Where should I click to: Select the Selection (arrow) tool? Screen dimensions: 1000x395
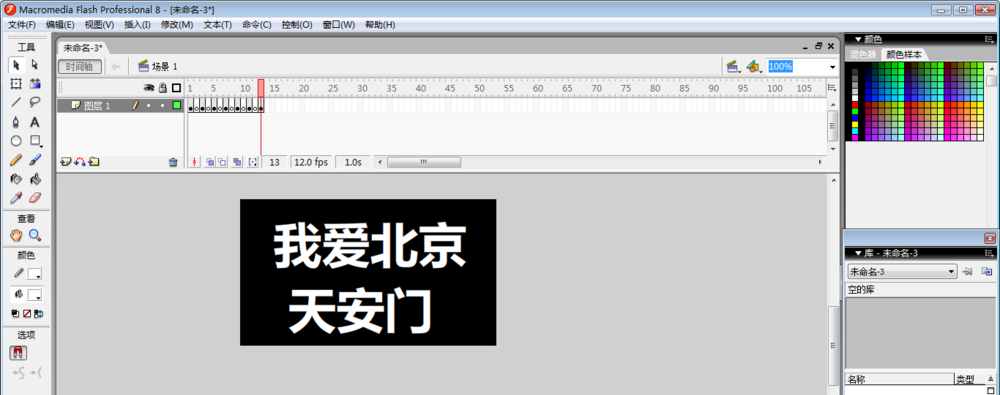[17, 64]
